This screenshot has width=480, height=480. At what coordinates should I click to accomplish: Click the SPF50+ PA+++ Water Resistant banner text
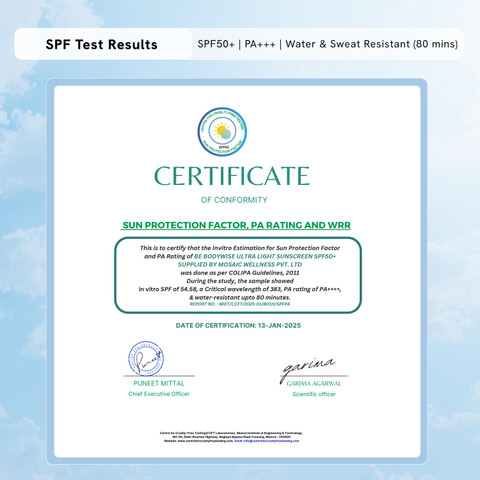pos(328,44)
